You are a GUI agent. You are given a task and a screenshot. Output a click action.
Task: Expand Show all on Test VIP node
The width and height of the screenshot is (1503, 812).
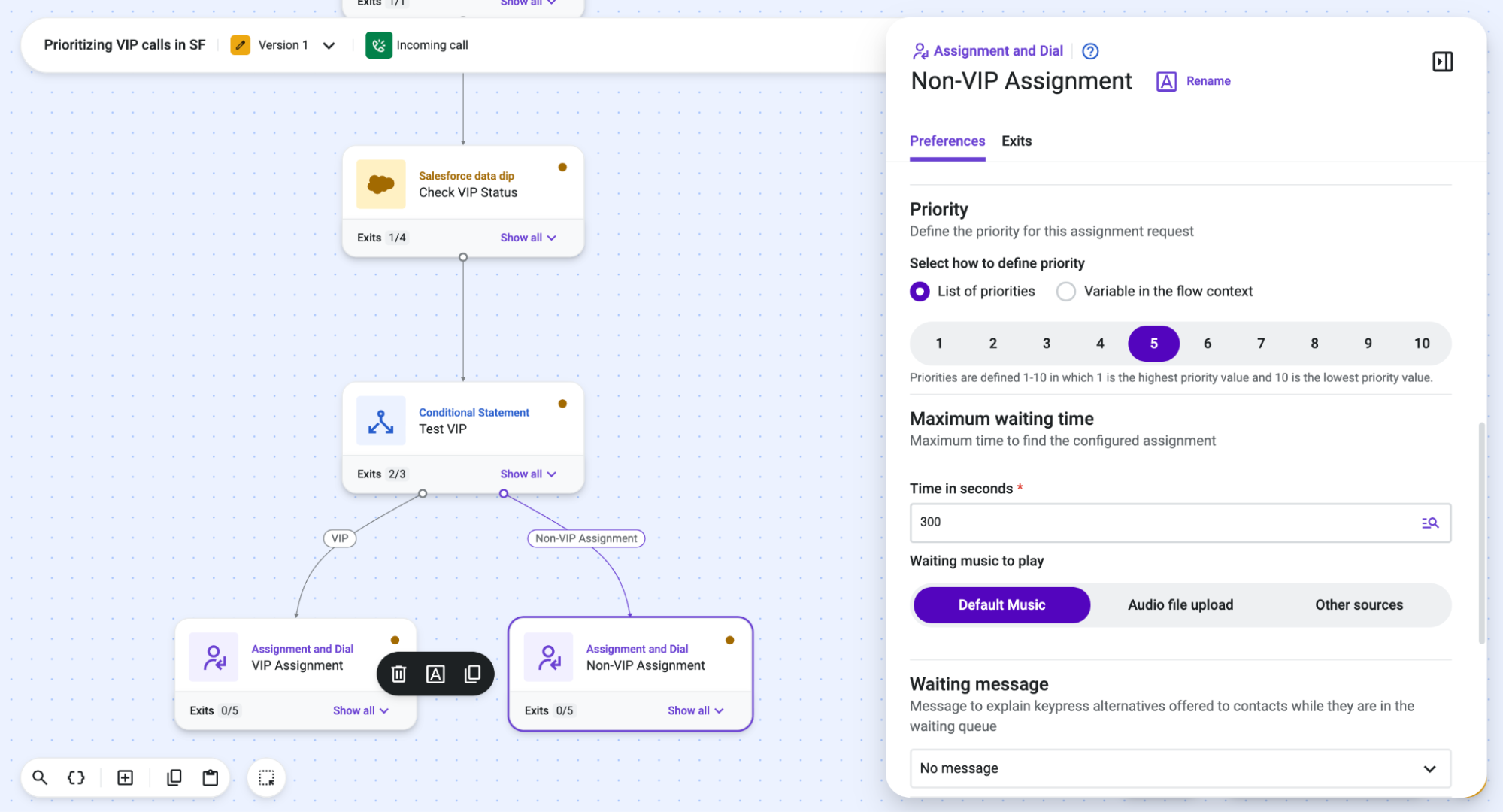[x=528, y=474]
